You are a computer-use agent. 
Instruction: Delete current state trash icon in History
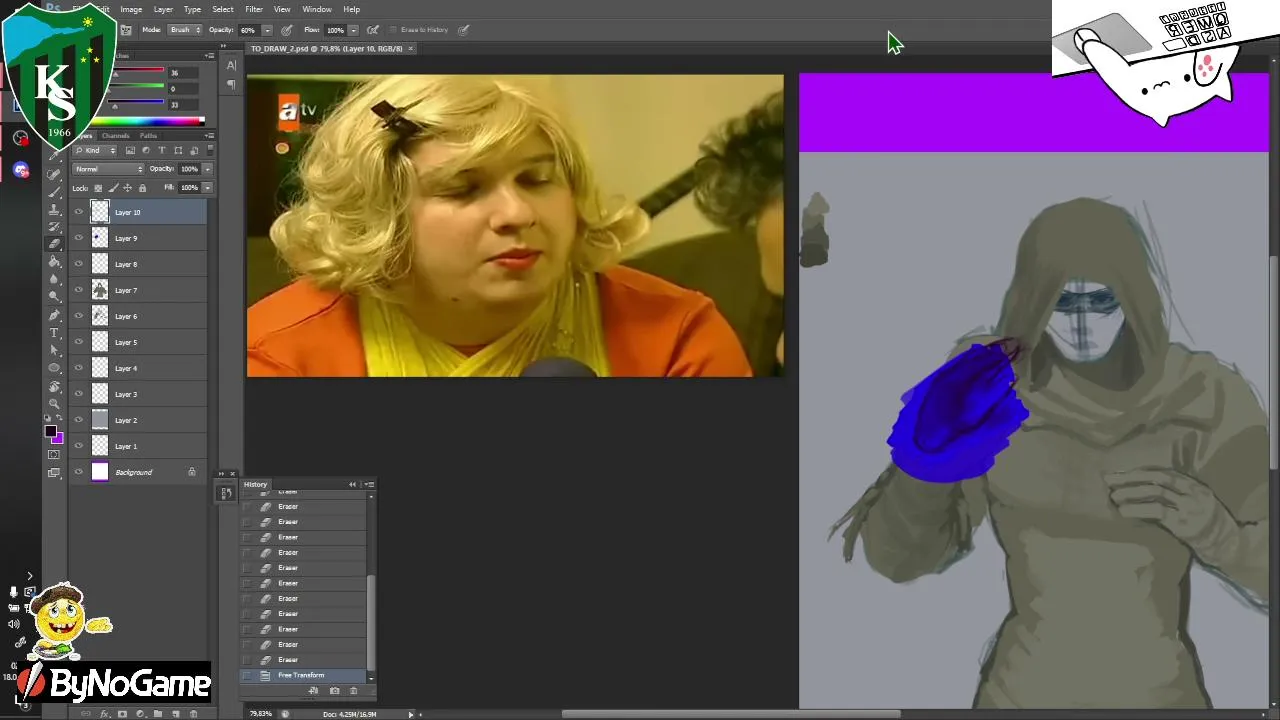click(x=353, y=691)
